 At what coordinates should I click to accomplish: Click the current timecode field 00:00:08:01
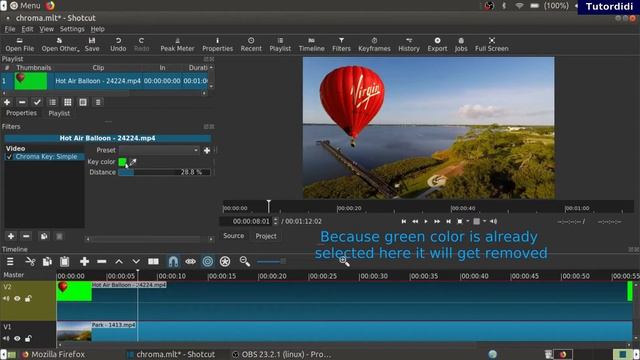point(251,221)
